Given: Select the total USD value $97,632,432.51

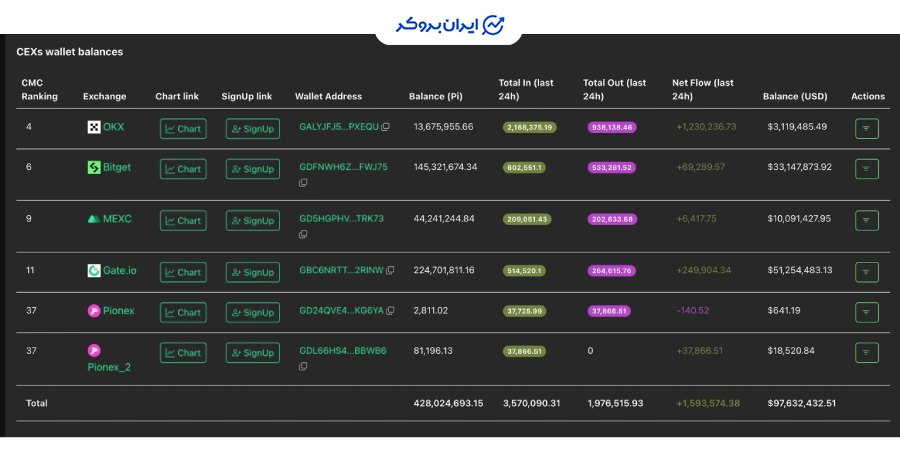Looking at the screenshot, I should point(802,403).
